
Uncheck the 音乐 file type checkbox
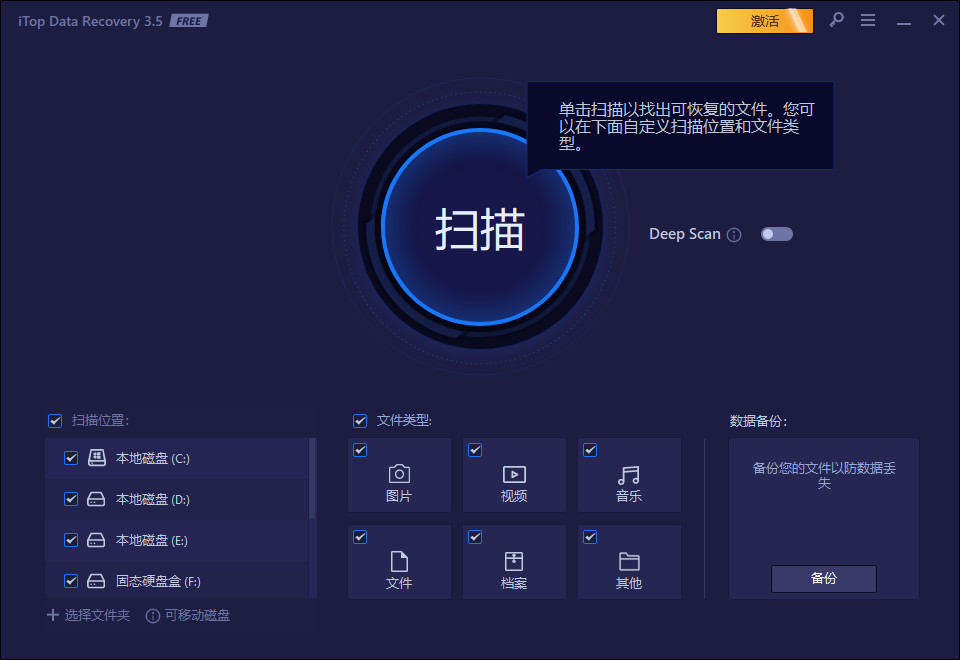pyautogui.click(x=590, y=450)
